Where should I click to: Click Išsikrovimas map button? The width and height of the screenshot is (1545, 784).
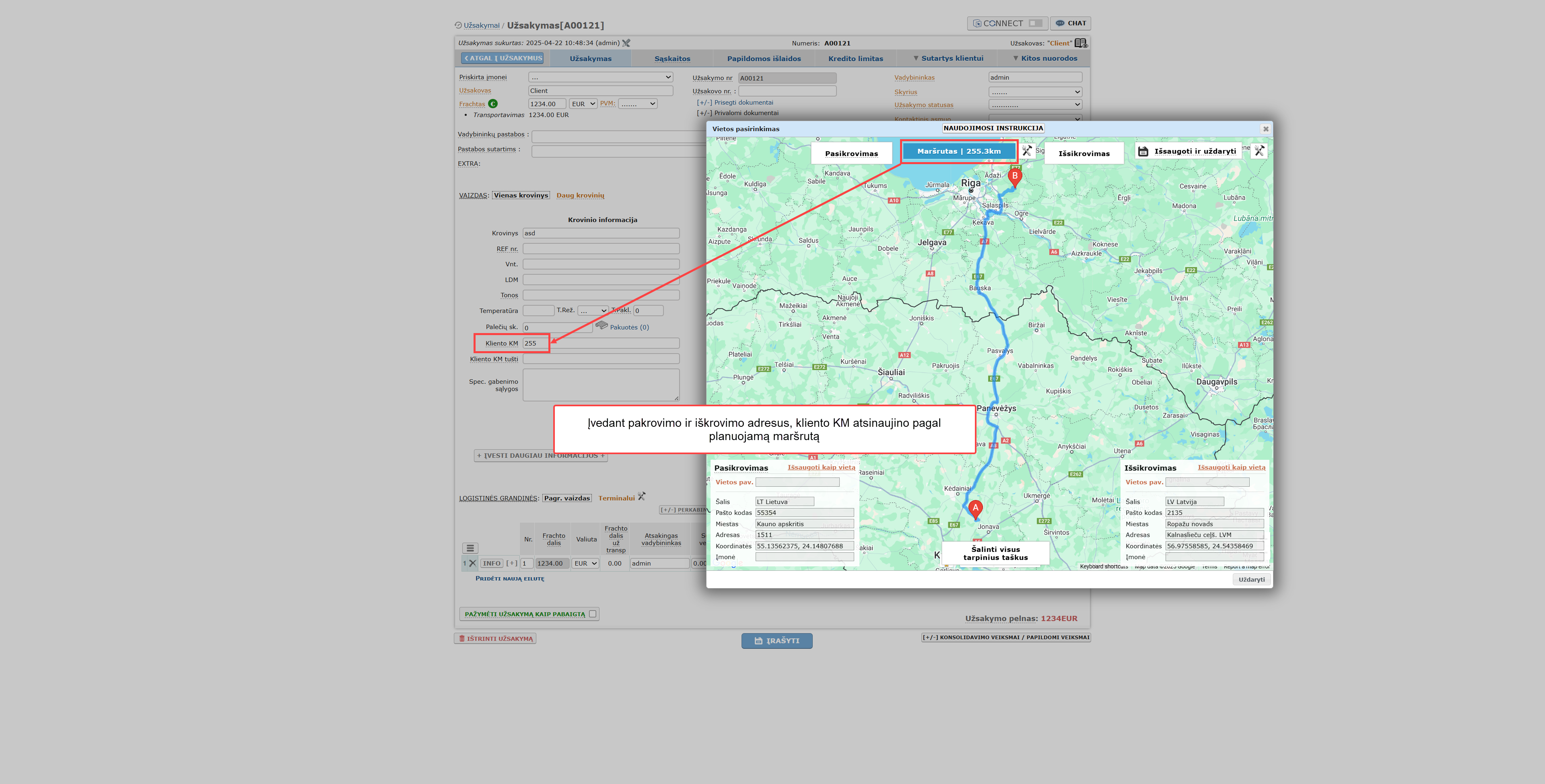(1084, 154)
